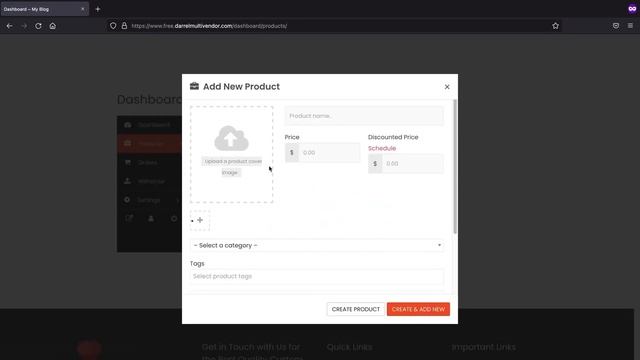Open the tracking protection shield icon
The width and height of the screenshot is (640, 360).
(x=113, y=26)
